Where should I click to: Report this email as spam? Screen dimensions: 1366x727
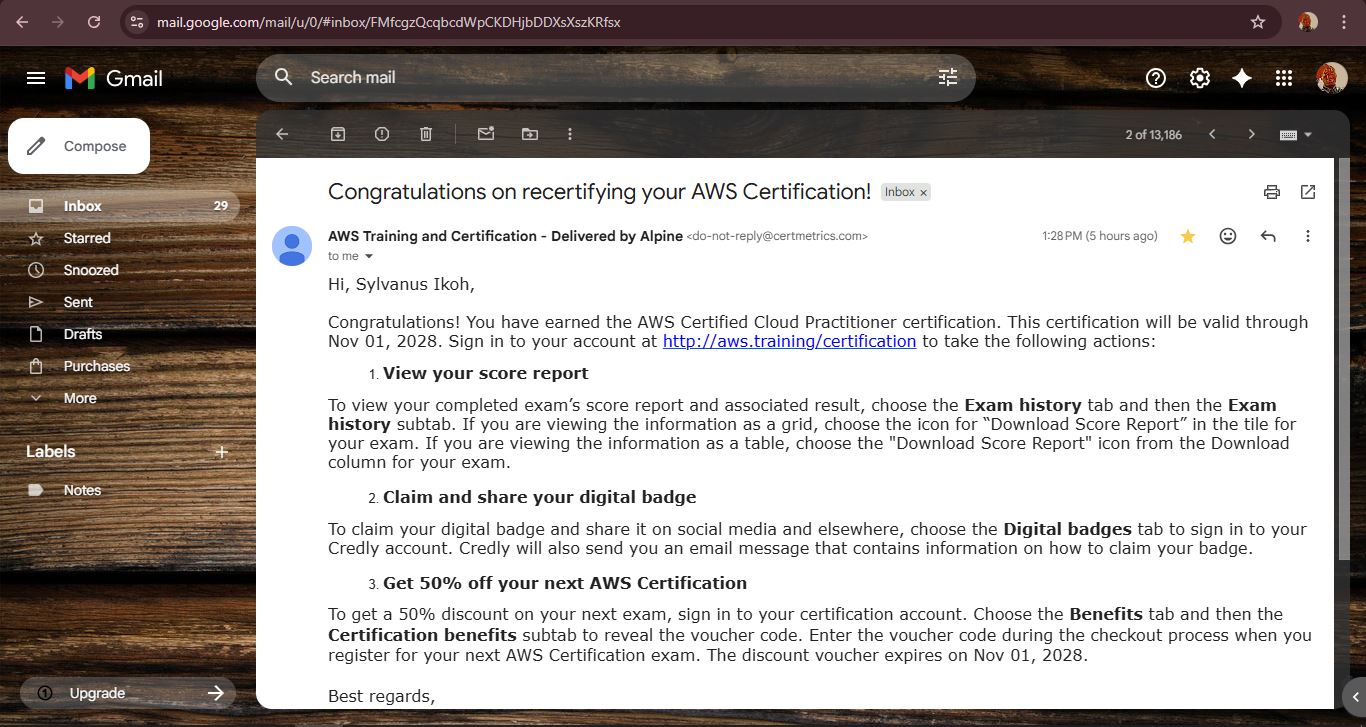click(x=382, y=134)
